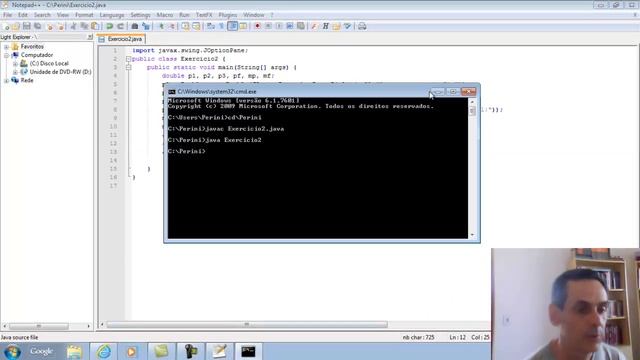
Task: Click the Save All toolbar icon
Action: tap(38, 27)
